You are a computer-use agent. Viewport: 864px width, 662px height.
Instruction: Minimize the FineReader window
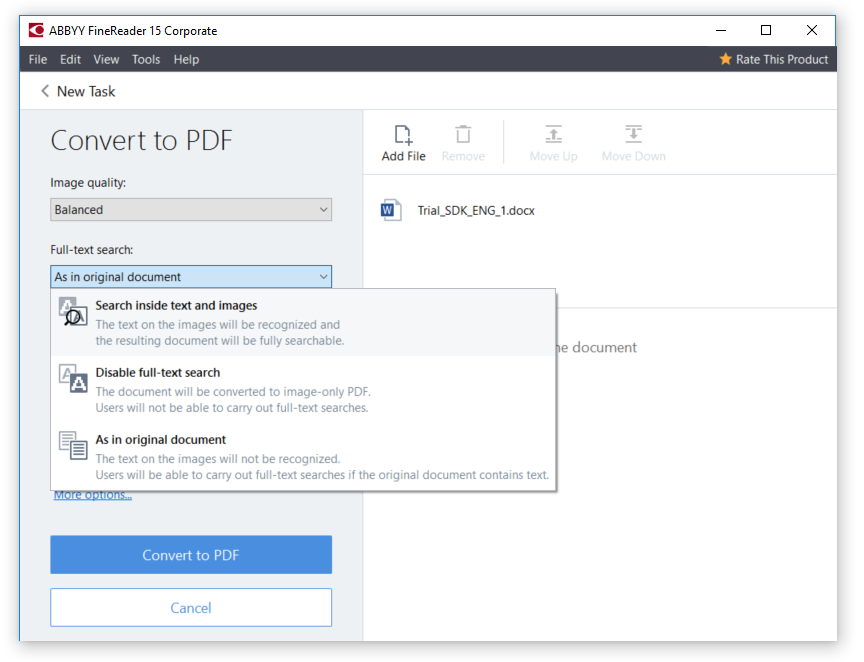pos(720,30)
